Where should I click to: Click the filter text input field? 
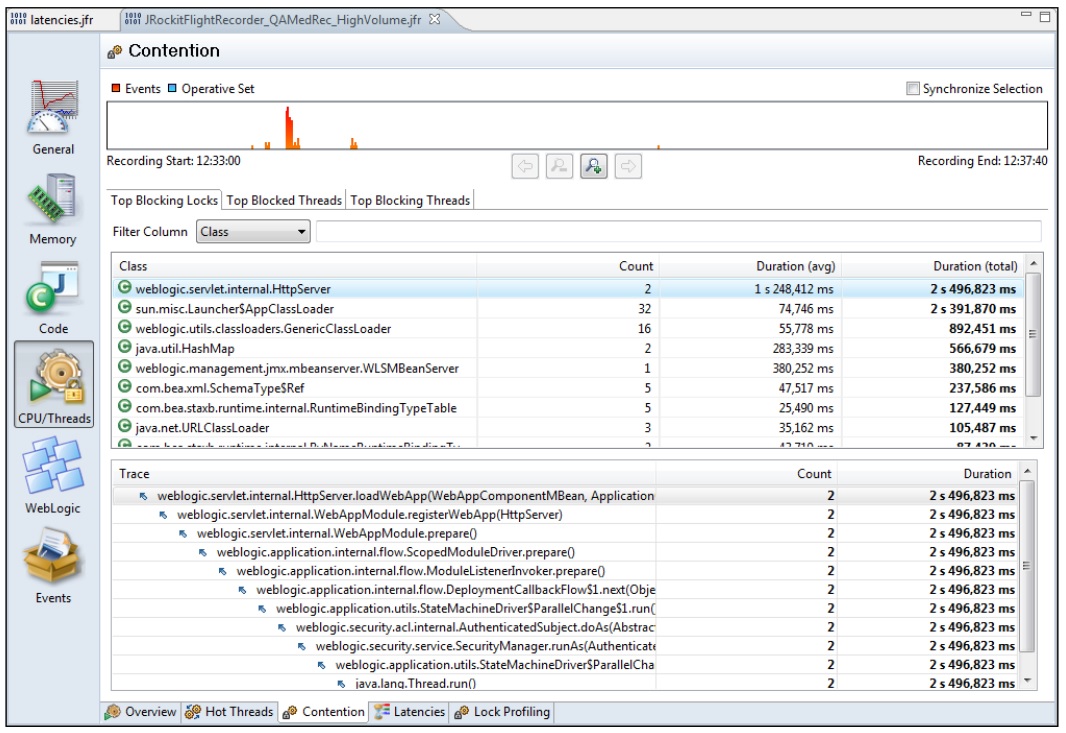click(x=678, y=232)
